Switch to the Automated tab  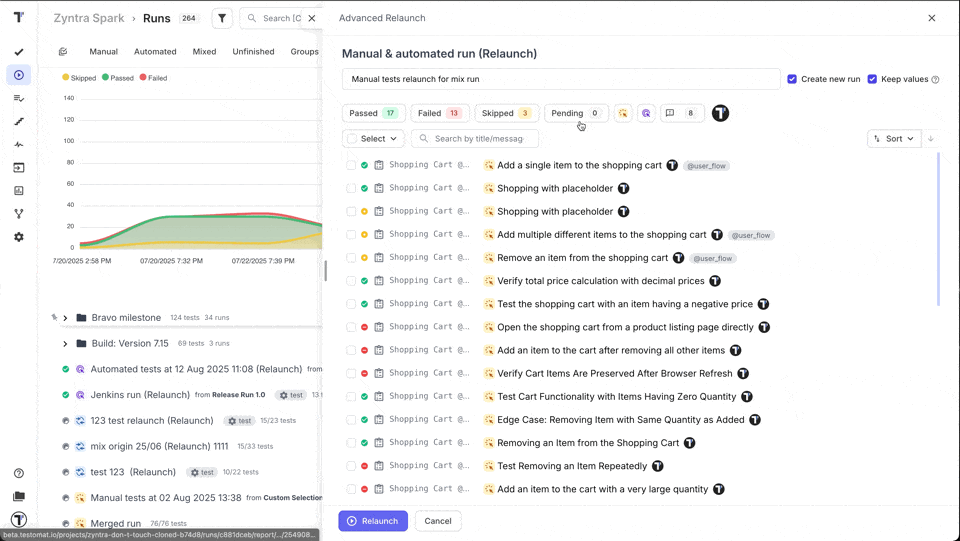[155, 52]
